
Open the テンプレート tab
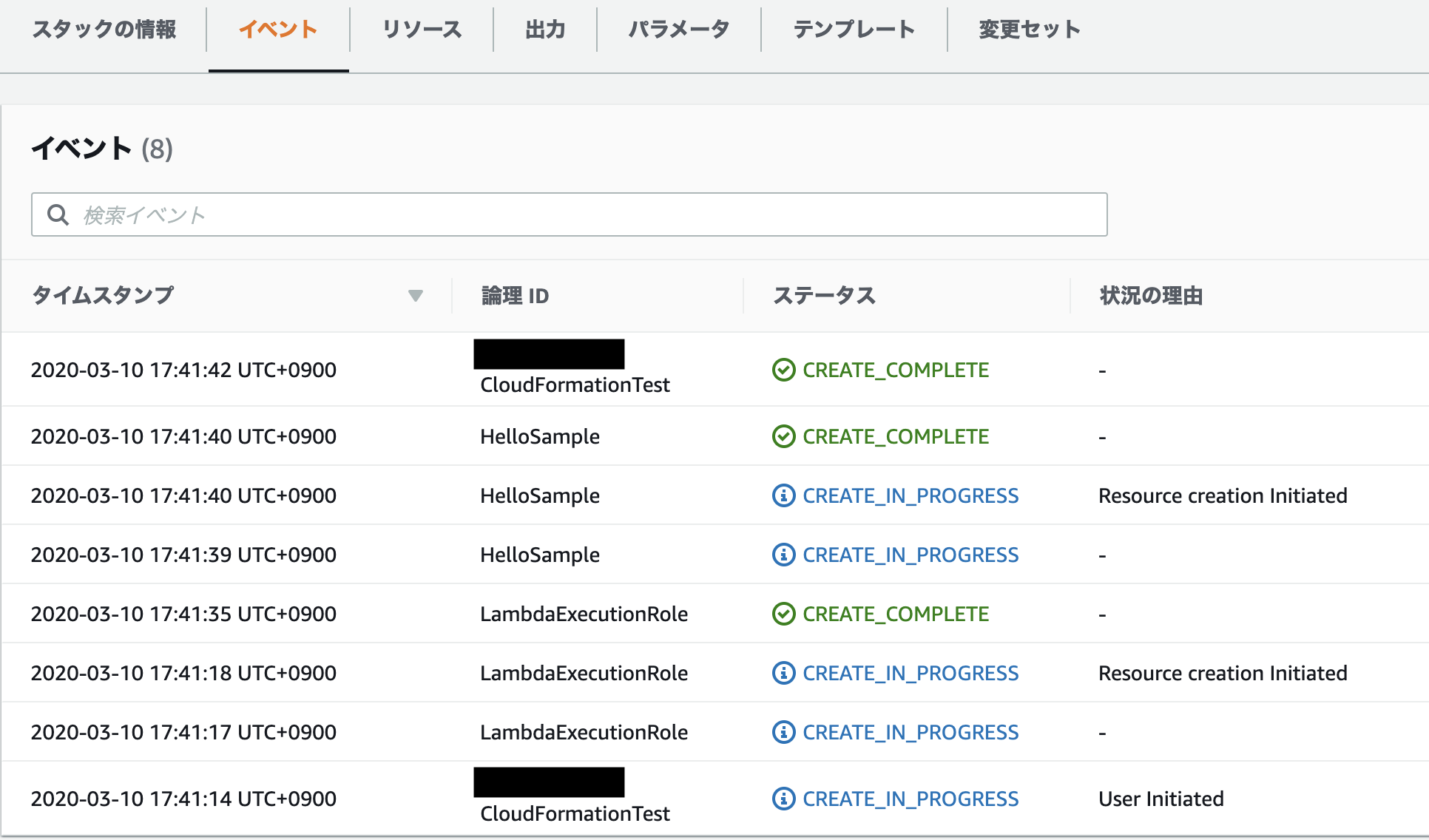pos(854,30)
